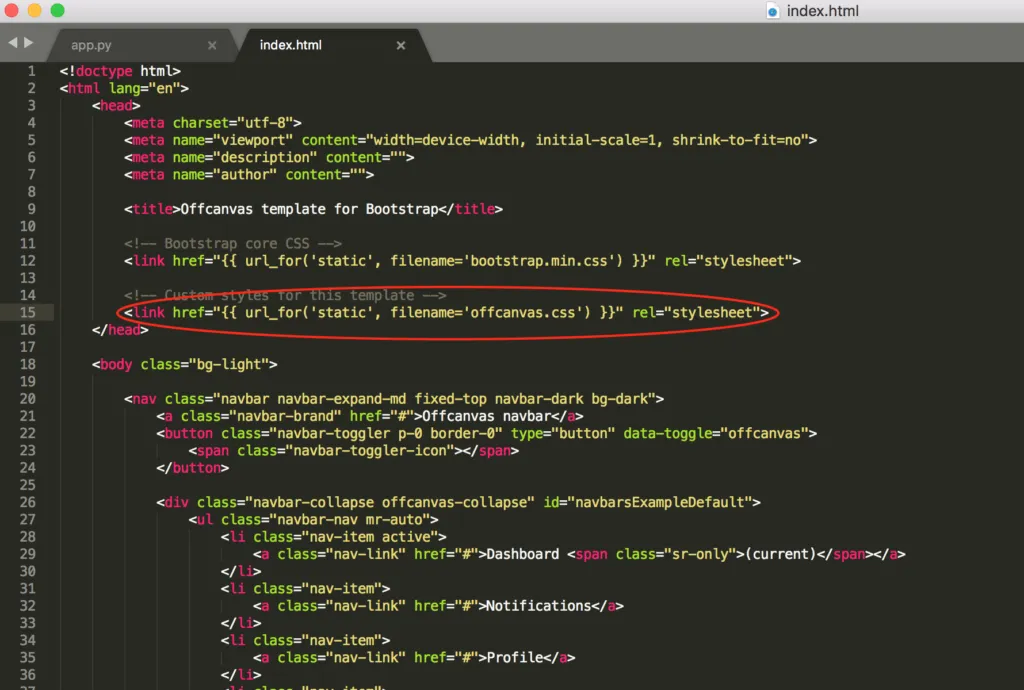Click the button class navbar-toggler line
This screenshot has width=1024, height=690.
click(x=487, y=433)
